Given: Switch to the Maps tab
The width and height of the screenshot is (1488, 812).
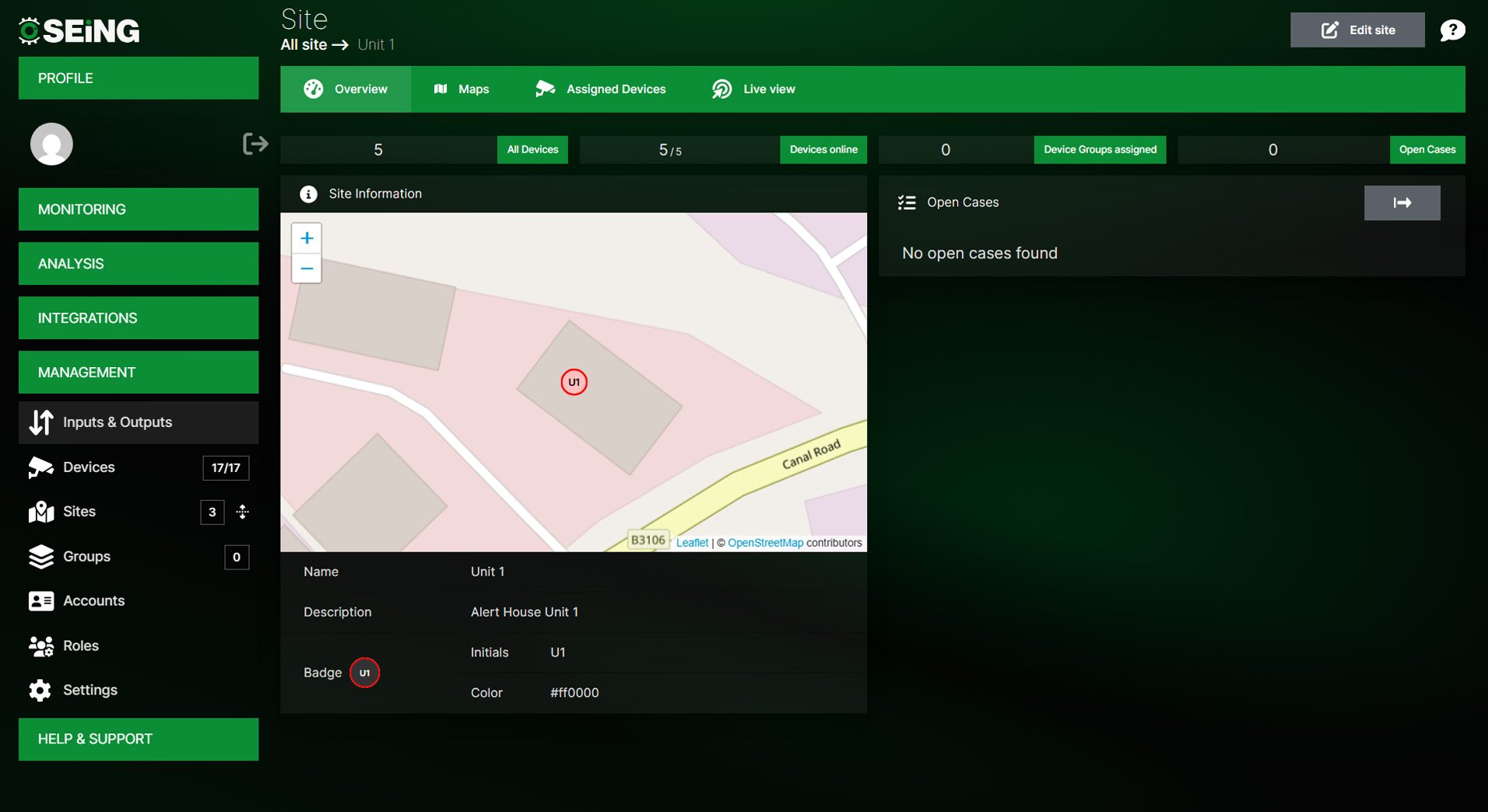Looking at the screenshot, I should 463,89.
